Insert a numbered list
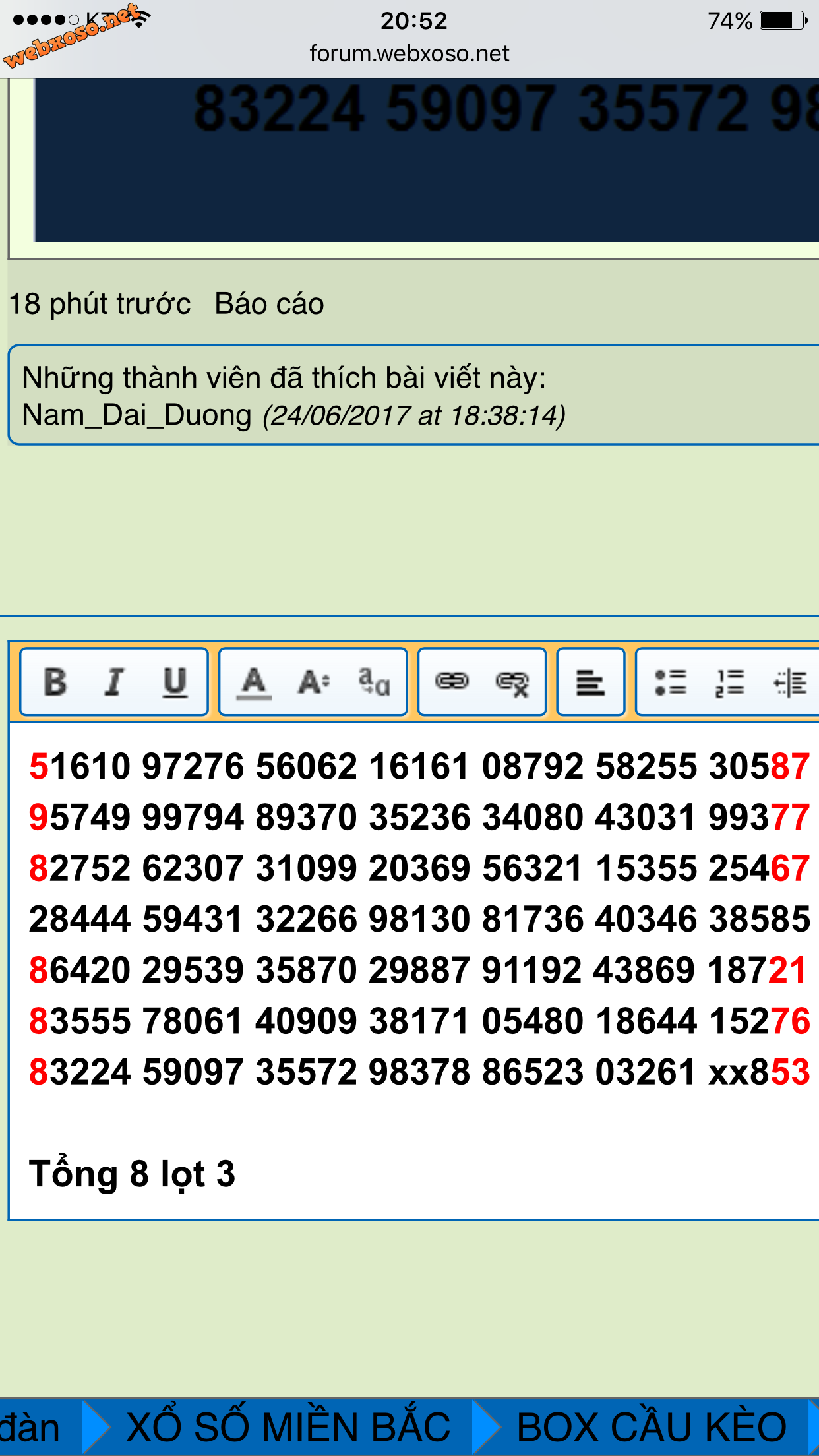Viewport: 819px width, 1456px height. [730, 682]
